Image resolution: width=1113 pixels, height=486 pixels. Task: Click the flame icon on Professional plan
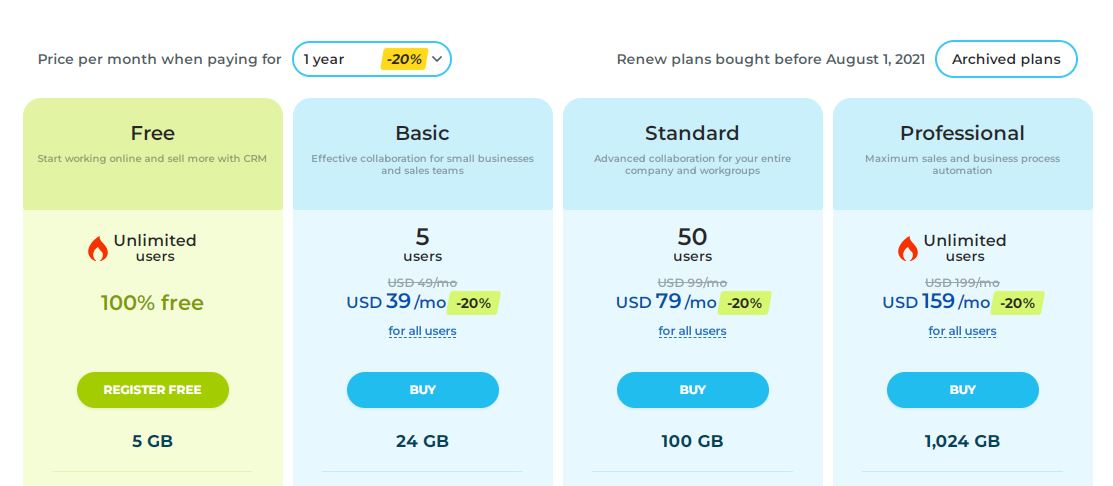[x=908, y=248]
